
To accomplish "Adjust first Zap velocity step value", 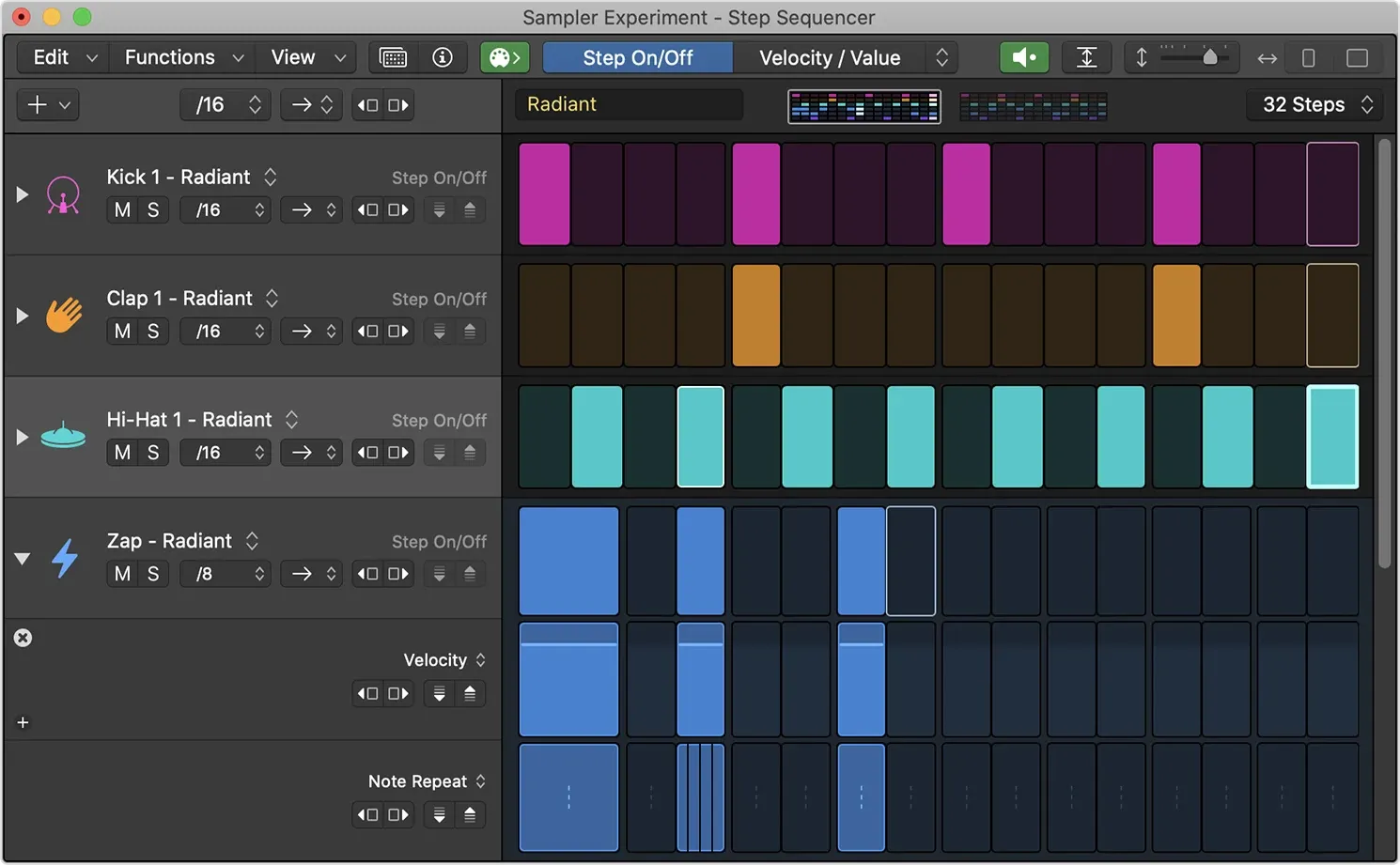I will [568, 679].
